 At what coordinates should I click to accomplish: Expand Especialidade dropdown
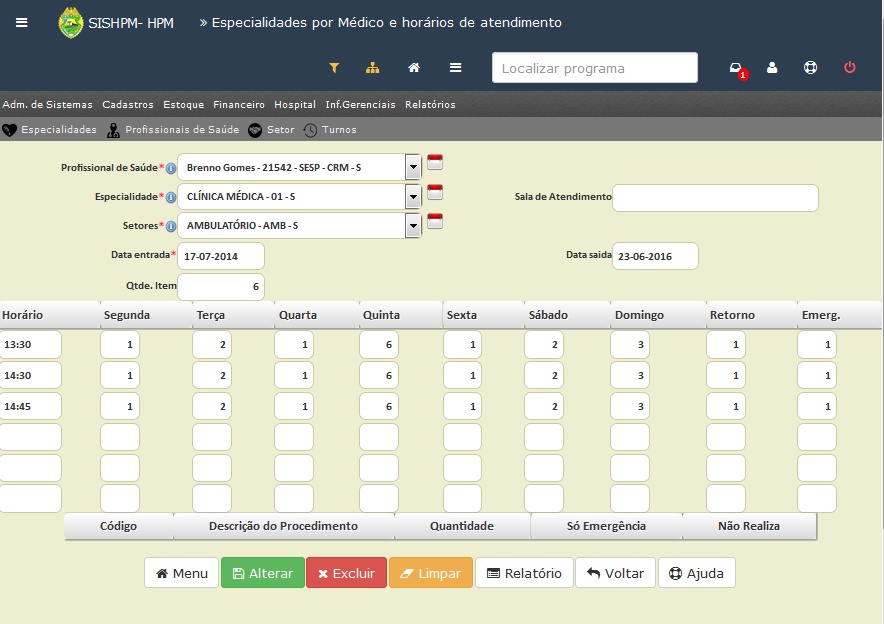[x=413, y=197]
